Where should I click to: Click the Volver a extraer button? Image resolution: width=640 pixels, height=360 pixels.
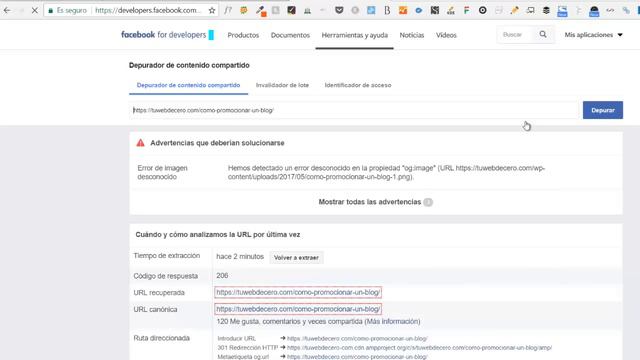pos(296,258)
